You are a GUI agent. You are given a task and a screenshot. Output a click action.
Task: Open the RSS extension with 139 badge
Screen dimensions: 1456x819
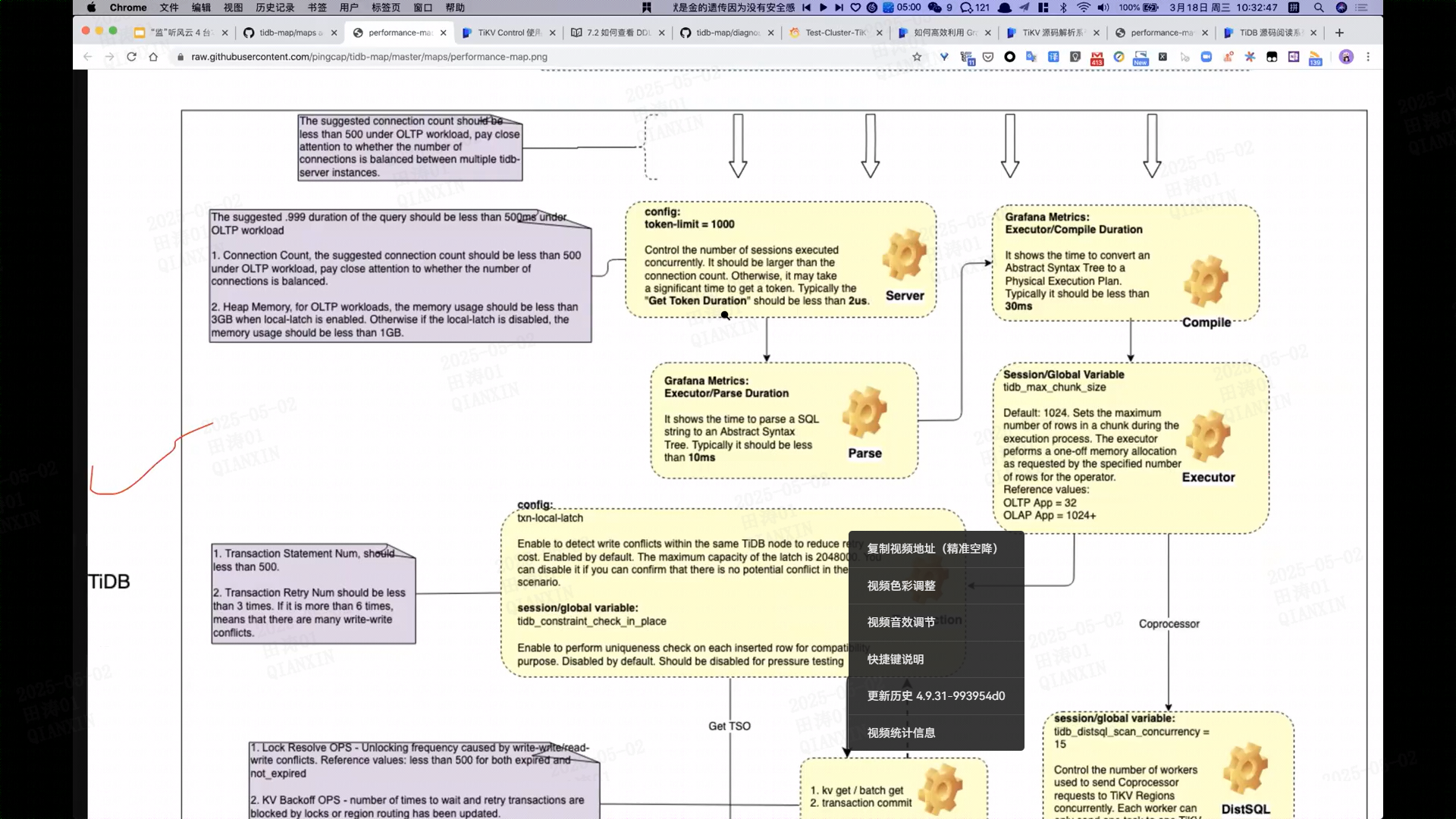pyautogui.click(x=1315, y=58)
